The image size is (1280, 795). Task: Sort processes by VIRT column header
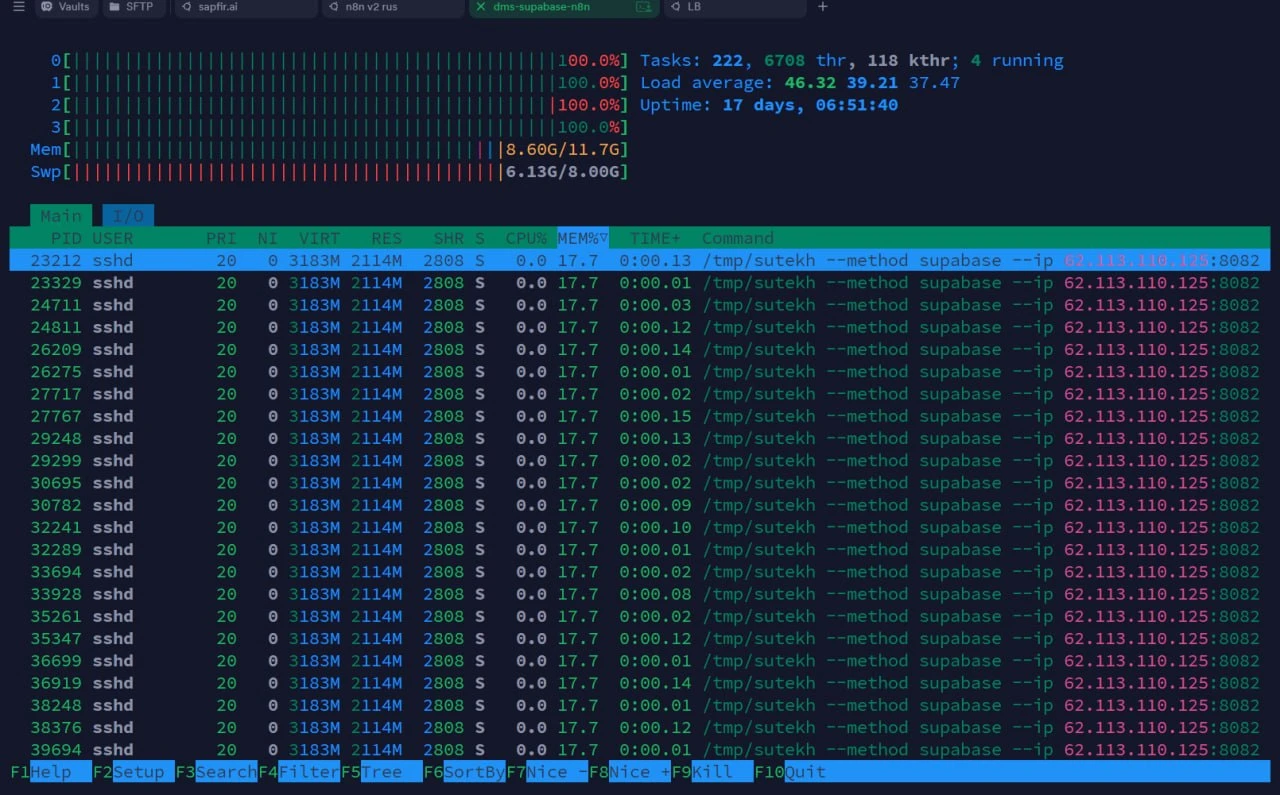point(319,238)
